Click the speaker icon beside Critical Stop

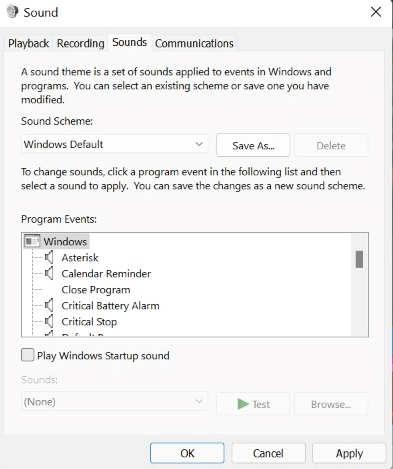pyautogui.click(x=49, y=321)
